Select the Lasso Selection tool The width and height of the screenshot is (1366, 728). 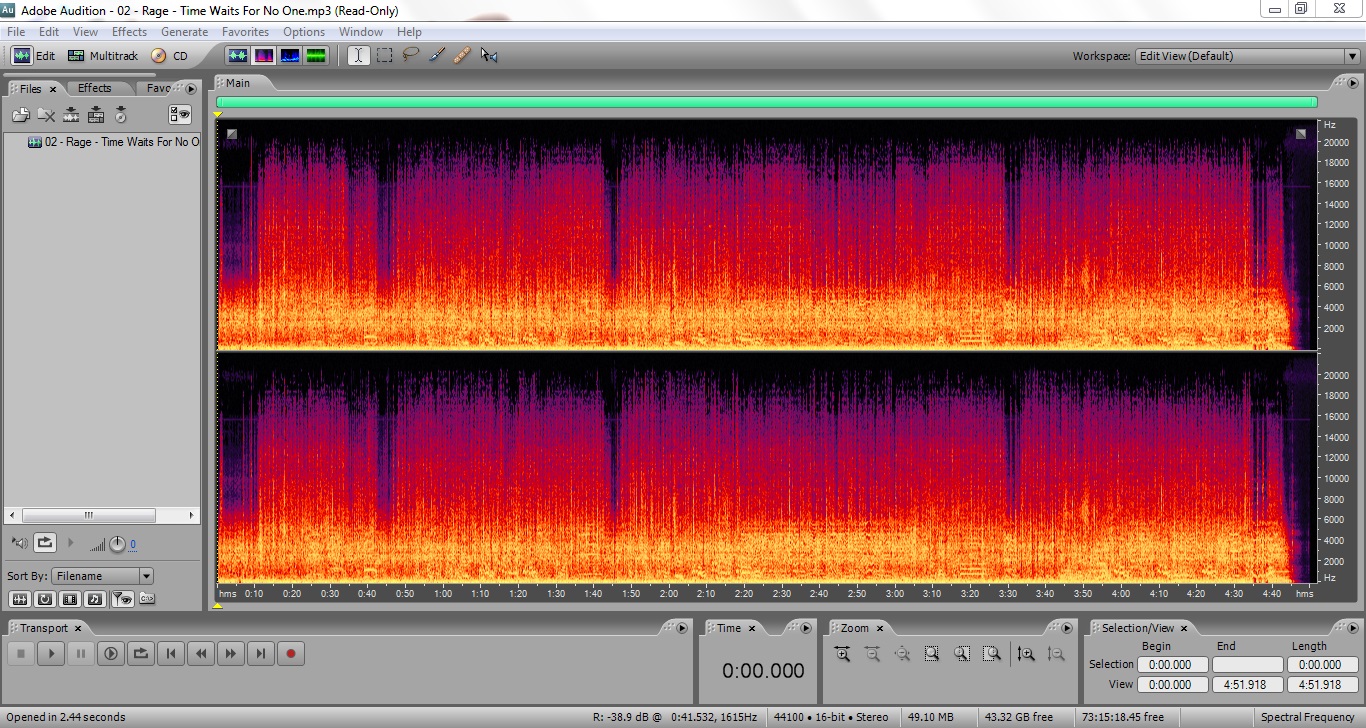click(410, 56)
